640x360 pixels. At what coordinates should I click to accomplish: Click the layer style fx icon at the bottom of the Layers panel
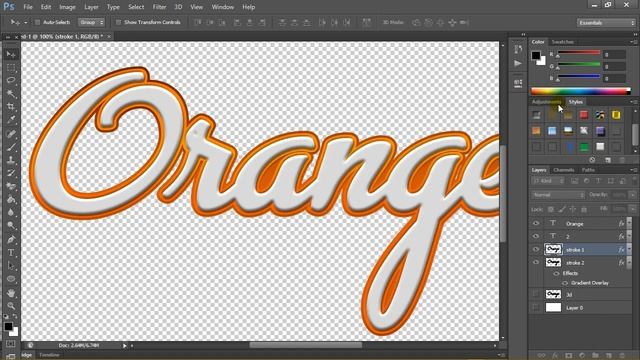tap(555, 356)
